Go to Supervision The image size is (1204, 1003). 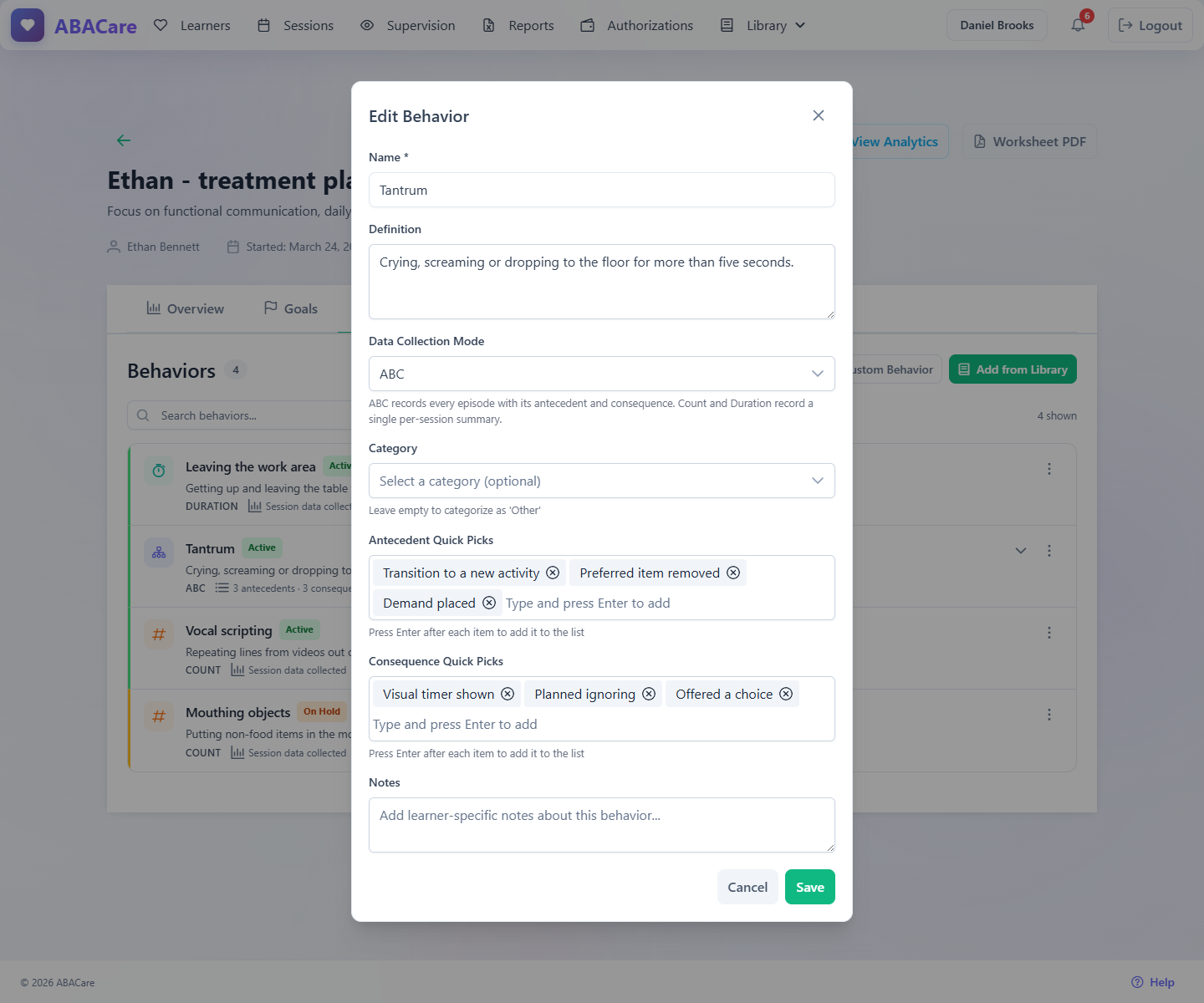pos(408,25)
